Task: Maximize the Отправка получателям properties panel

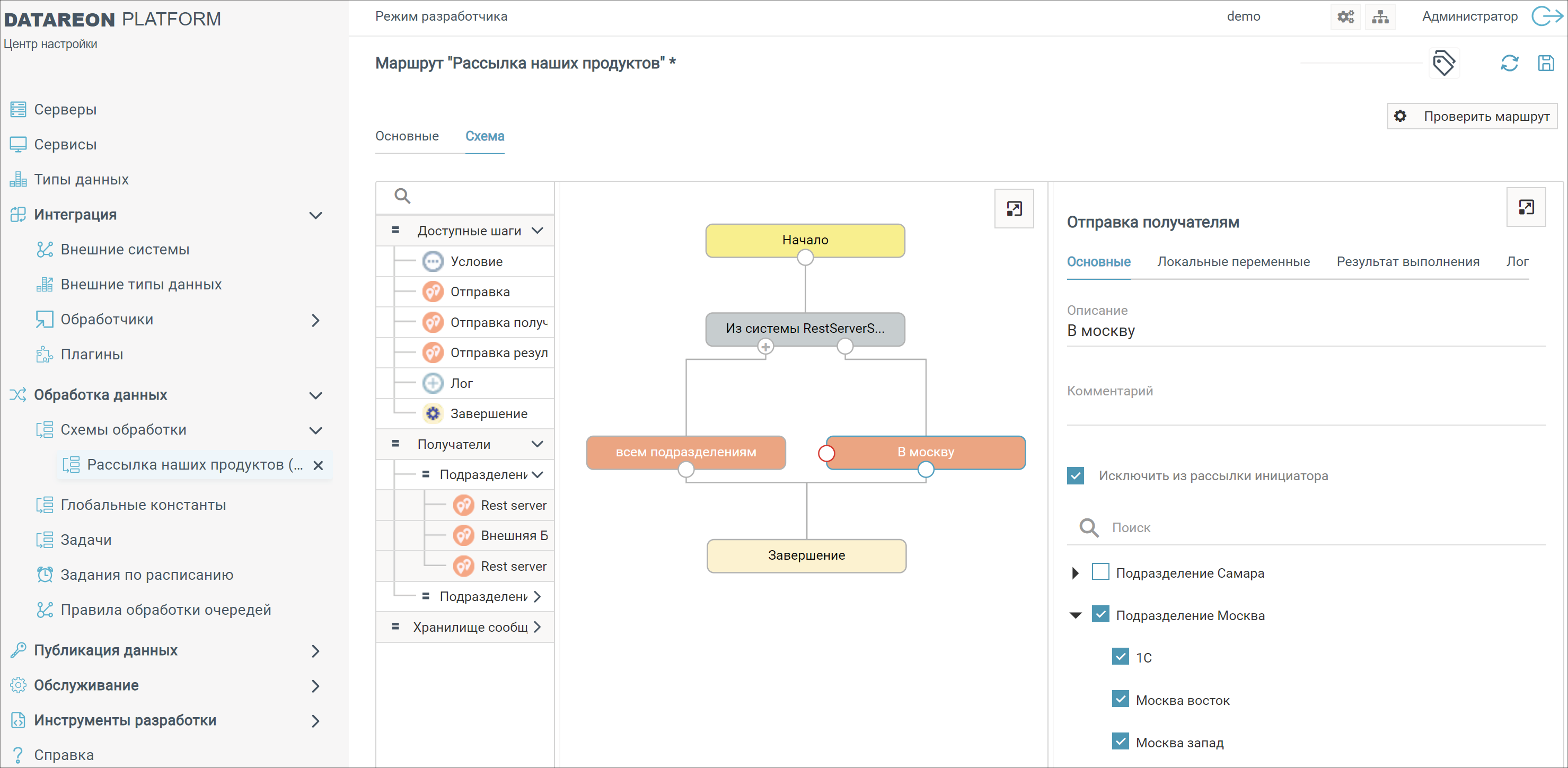Action: click(x=1526, y=208)
